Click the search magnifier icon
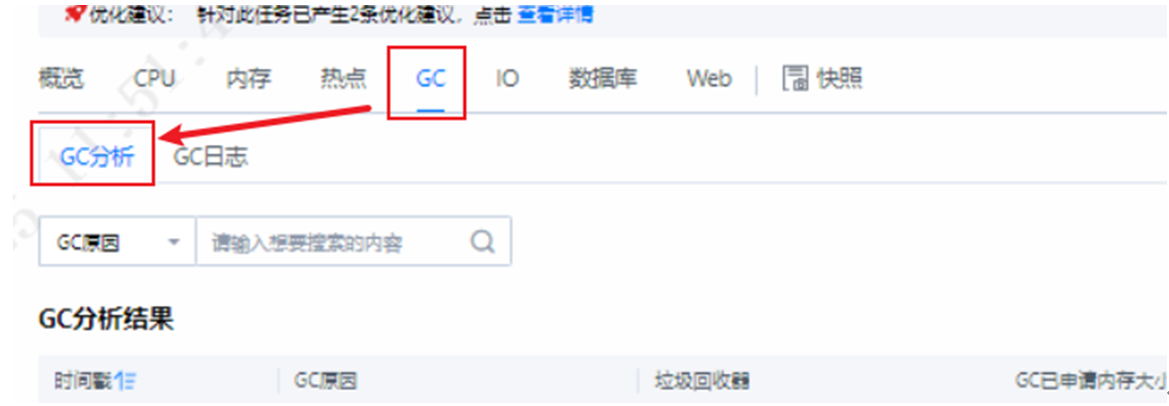Image resolution: width=1169 pixels, height=406 pixels. [483, 242]
